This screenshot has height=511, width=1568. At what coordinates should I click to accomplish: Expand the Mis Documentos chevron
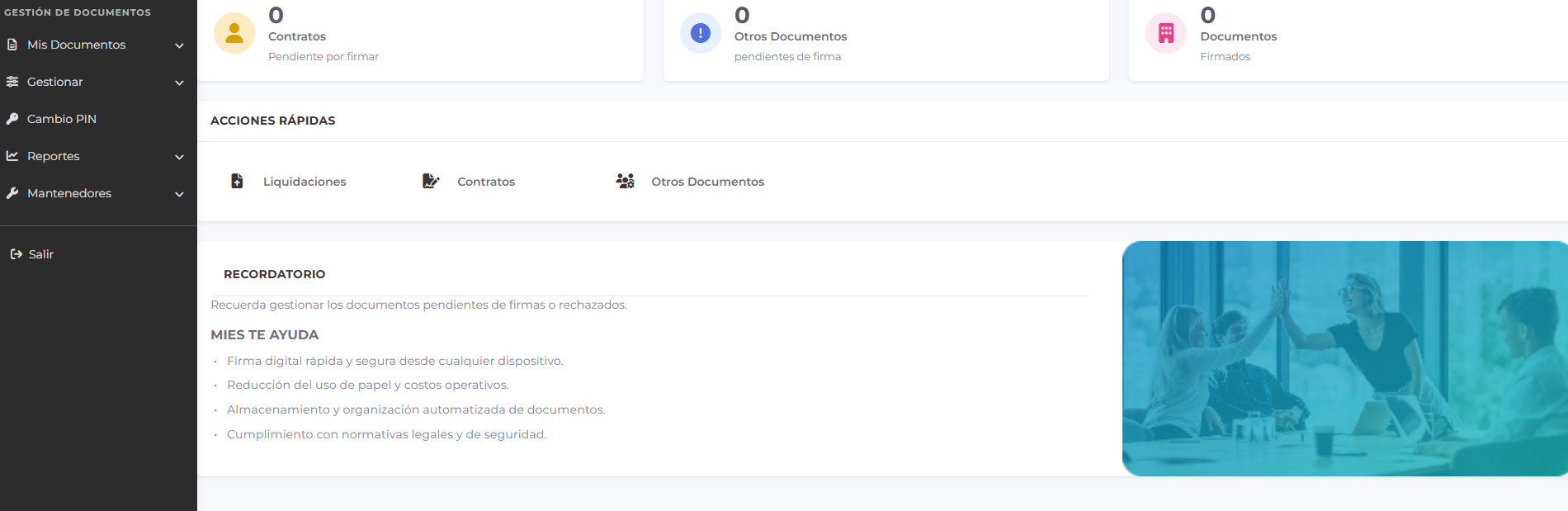point(179,45)
